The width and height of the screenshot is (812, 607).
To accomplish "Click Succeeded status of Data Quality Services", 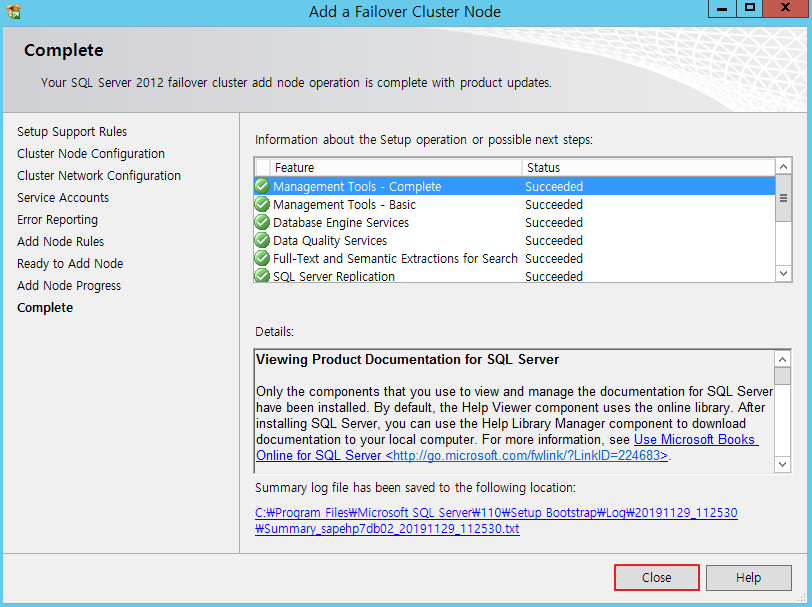I will tap(554, 240).
